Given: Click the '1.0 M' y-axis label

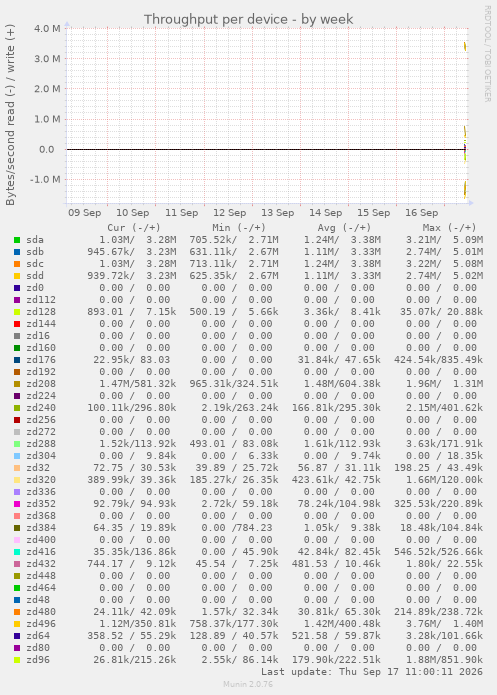Looking at the screenshot, I should [47, 119].
